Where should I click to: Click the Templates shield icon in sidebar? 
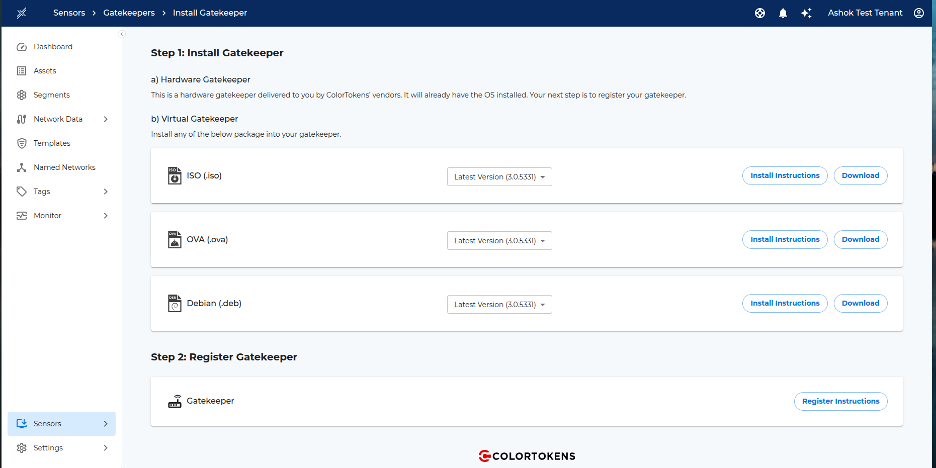click(x=22, y=143)
